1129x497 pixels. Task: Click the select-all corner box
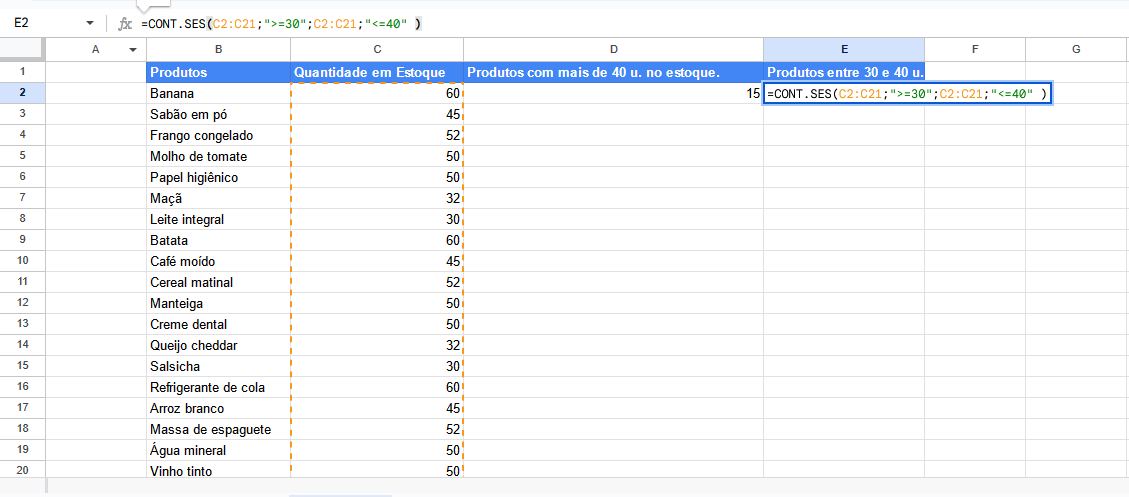pos(22,50)
